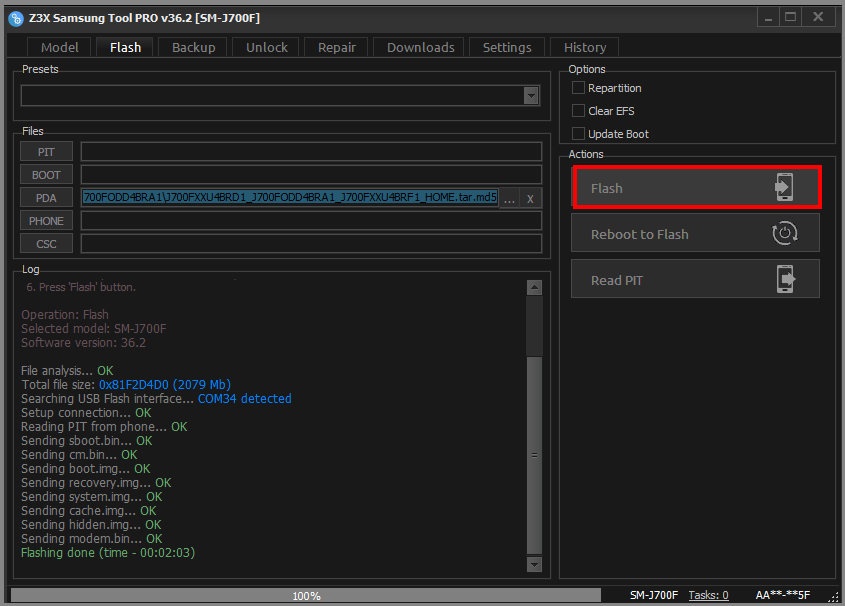Minimize the Z3X Samsung Tool window

coord(768,17)
